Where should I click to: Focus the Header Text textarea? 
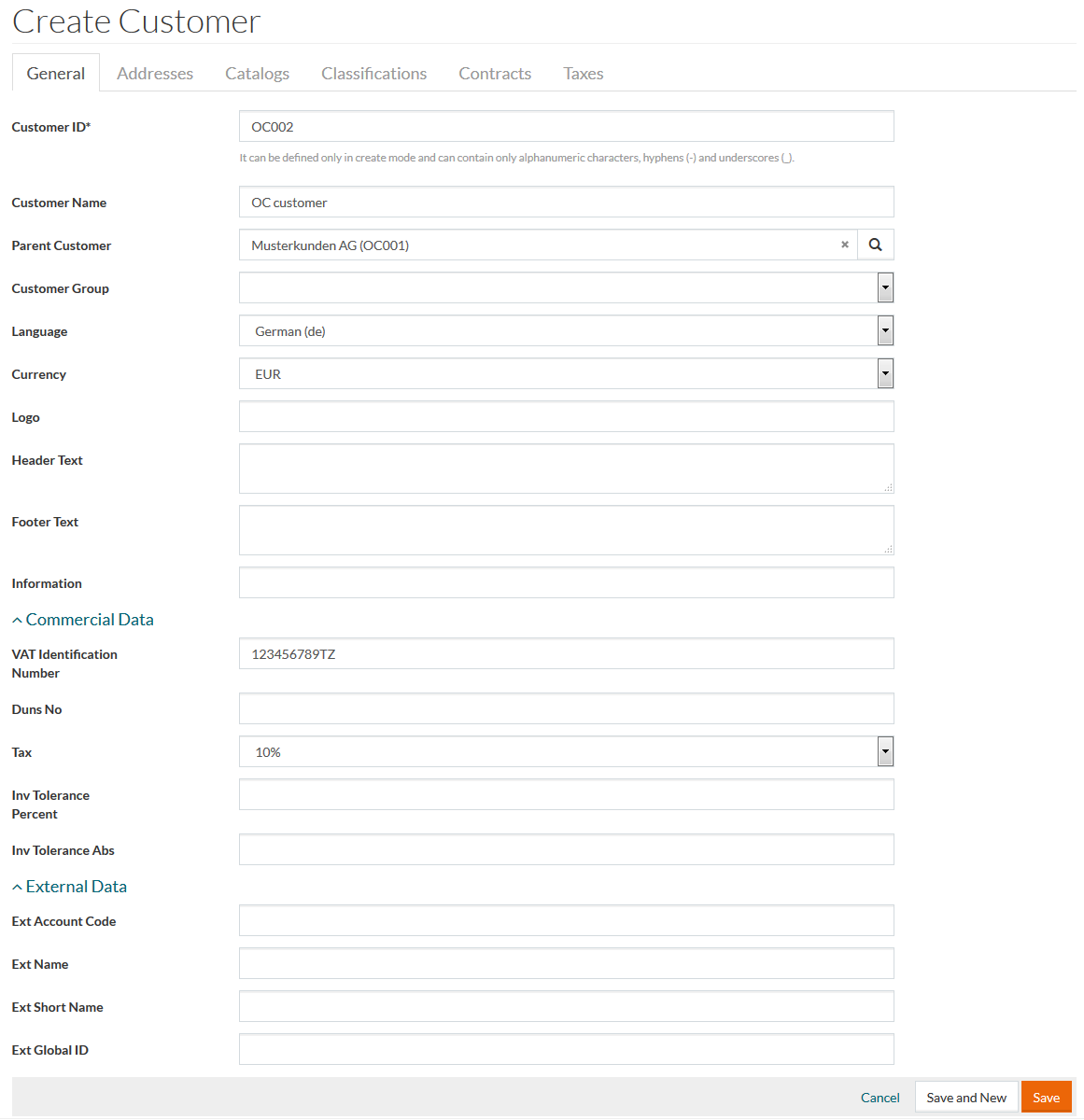(566, 469)
